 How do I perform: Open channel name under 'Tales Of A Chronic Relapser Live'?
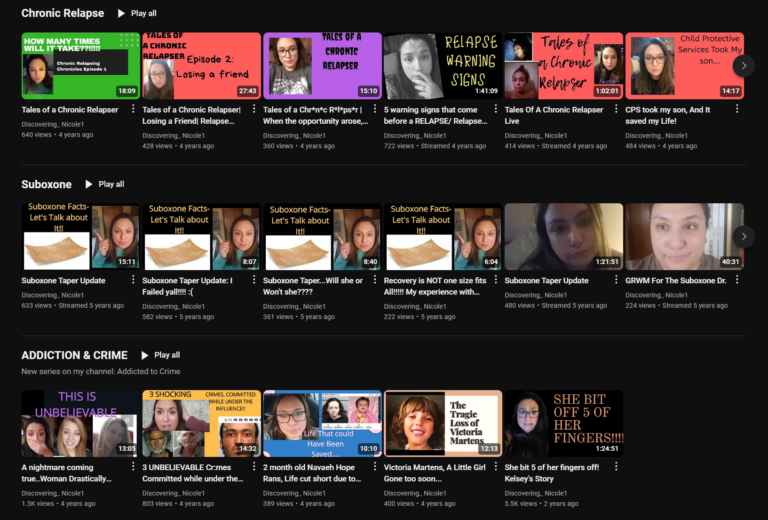(536, 136)
